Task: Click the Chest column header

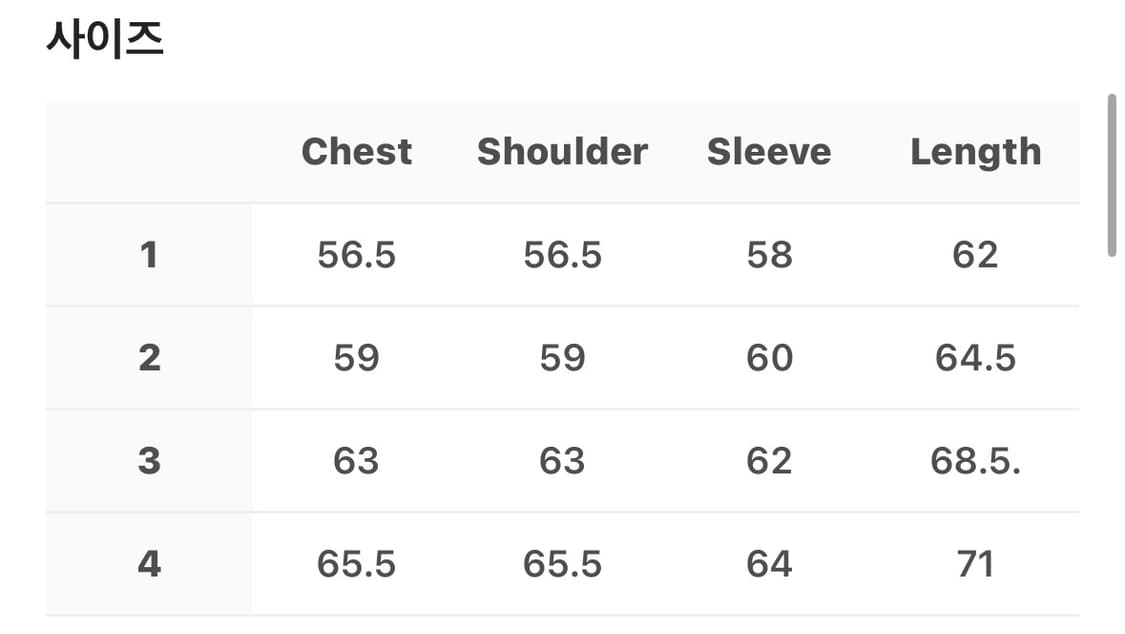Action: (356, 152)
